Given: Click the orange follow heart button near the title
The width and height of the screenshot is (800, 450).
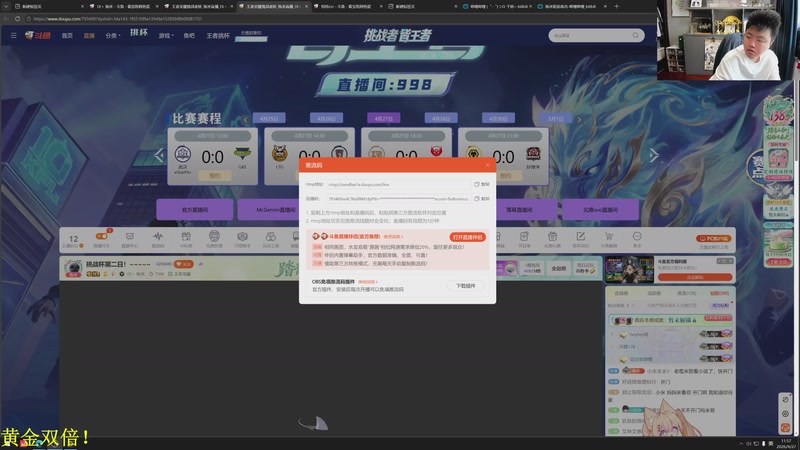Looking at the screenshot, I should pos(183,264).
